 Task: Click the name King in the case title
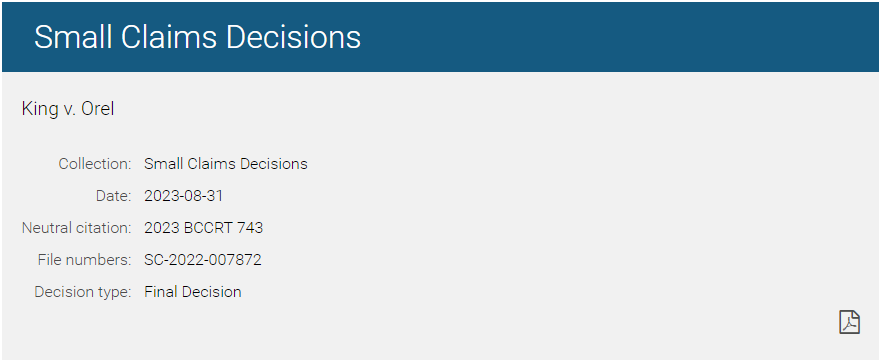38,109
